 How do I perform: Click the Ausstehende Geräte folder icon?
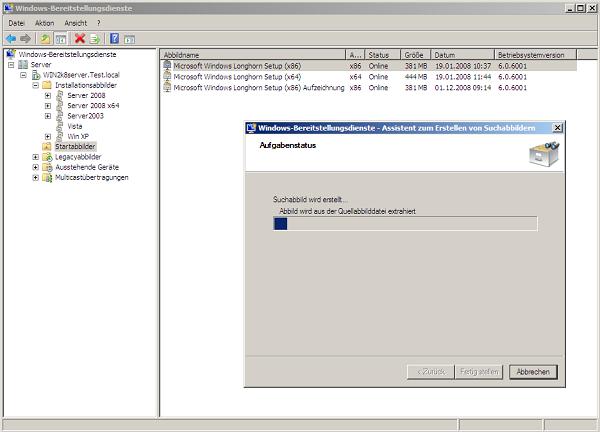pos(47,167)
